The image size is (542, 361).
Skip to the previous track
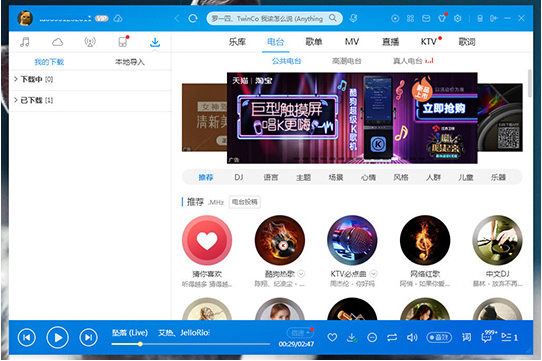point(27,337)
